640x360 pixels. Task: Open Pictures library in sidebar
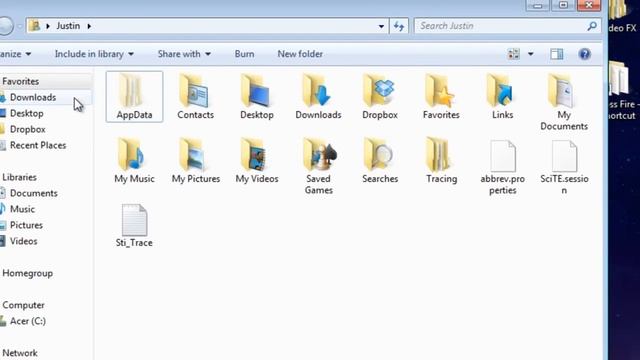click(x=26, y=225)
